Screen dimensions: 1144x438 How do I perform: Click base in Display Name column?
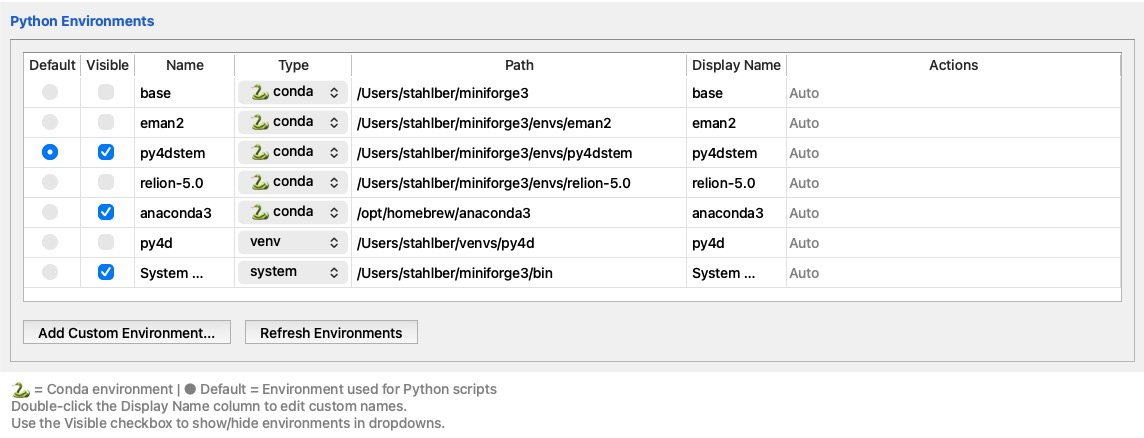pyautogui.click(x=708, y=93)
